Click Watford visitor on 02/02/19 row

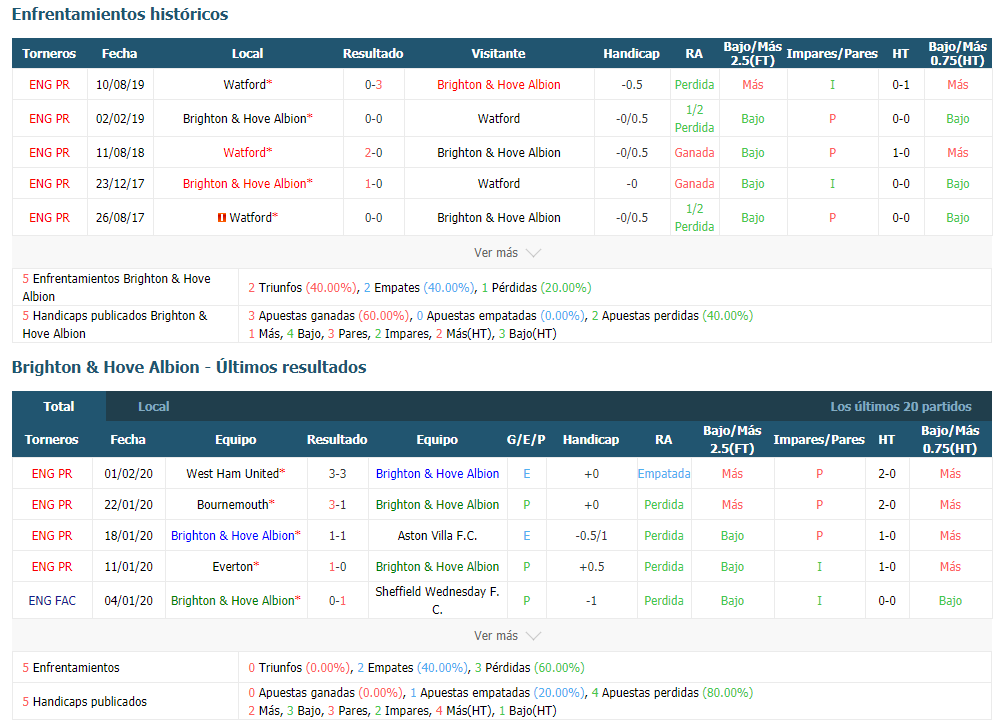click(x=498, y=118)
